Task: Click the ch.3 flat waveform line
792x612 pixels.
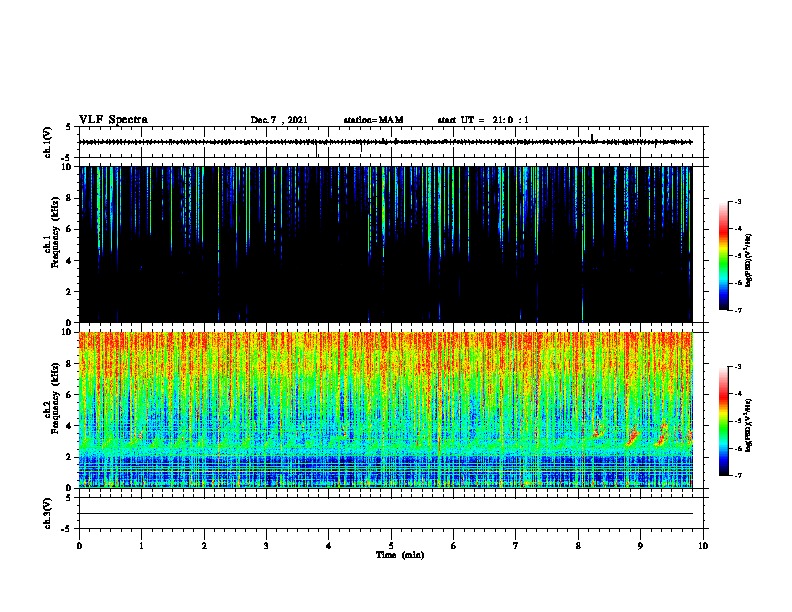Action: [386, 514]
